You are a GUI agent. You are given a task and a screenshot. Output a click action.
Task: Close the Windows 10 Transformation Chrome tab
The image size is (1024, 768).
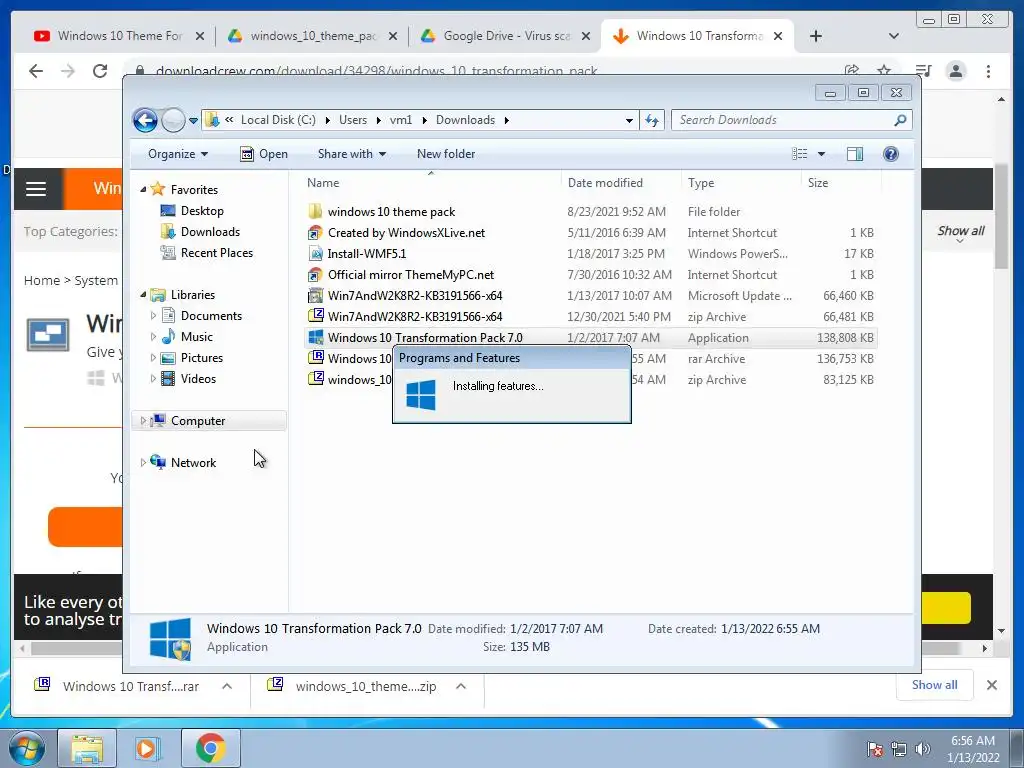778,36
